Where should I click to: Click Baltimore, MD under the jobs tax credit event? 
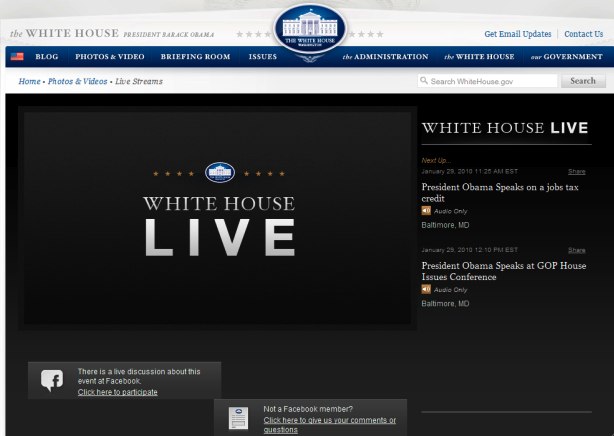point(445,225)
